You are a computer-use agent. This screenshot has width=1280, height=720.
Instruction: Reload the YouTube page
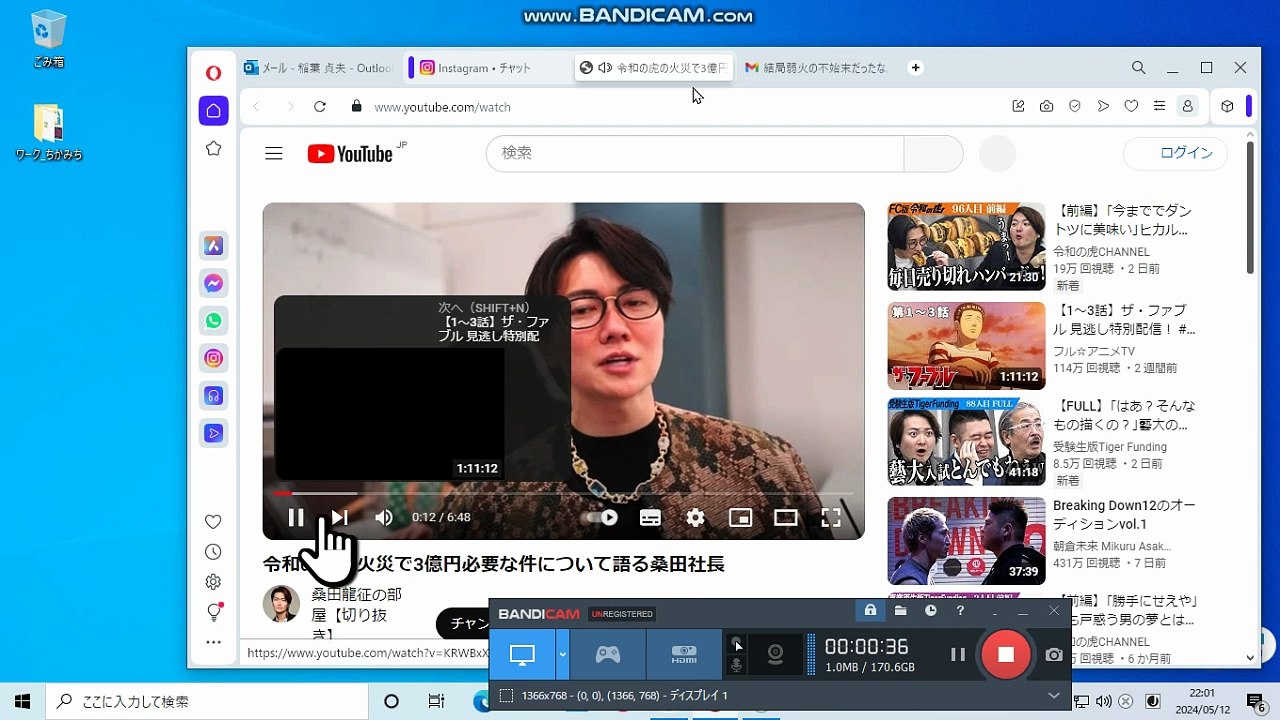[x=320, y=107]
